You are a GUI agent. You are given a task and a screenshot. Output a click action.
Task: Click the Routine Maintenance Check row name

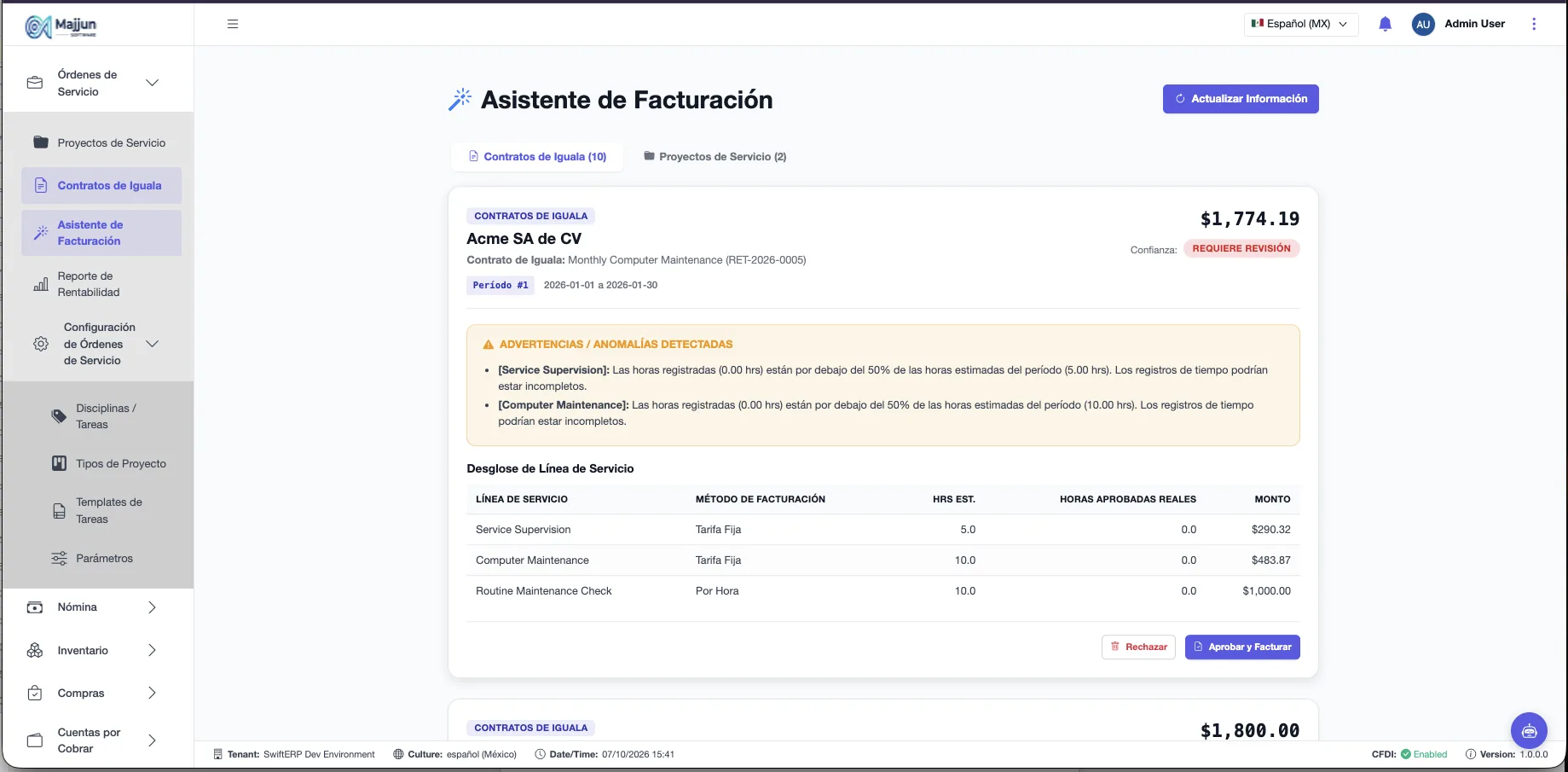point(543,591)
